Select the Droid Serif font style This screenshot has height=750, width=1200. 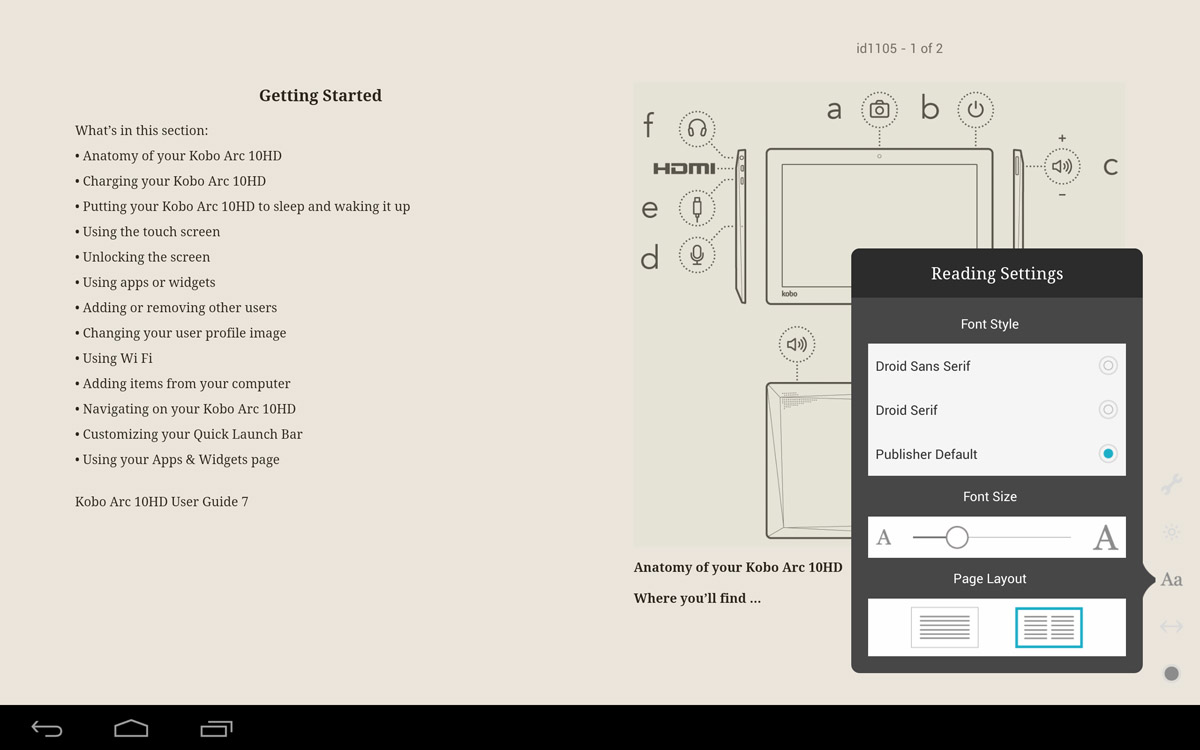[997, 410]
